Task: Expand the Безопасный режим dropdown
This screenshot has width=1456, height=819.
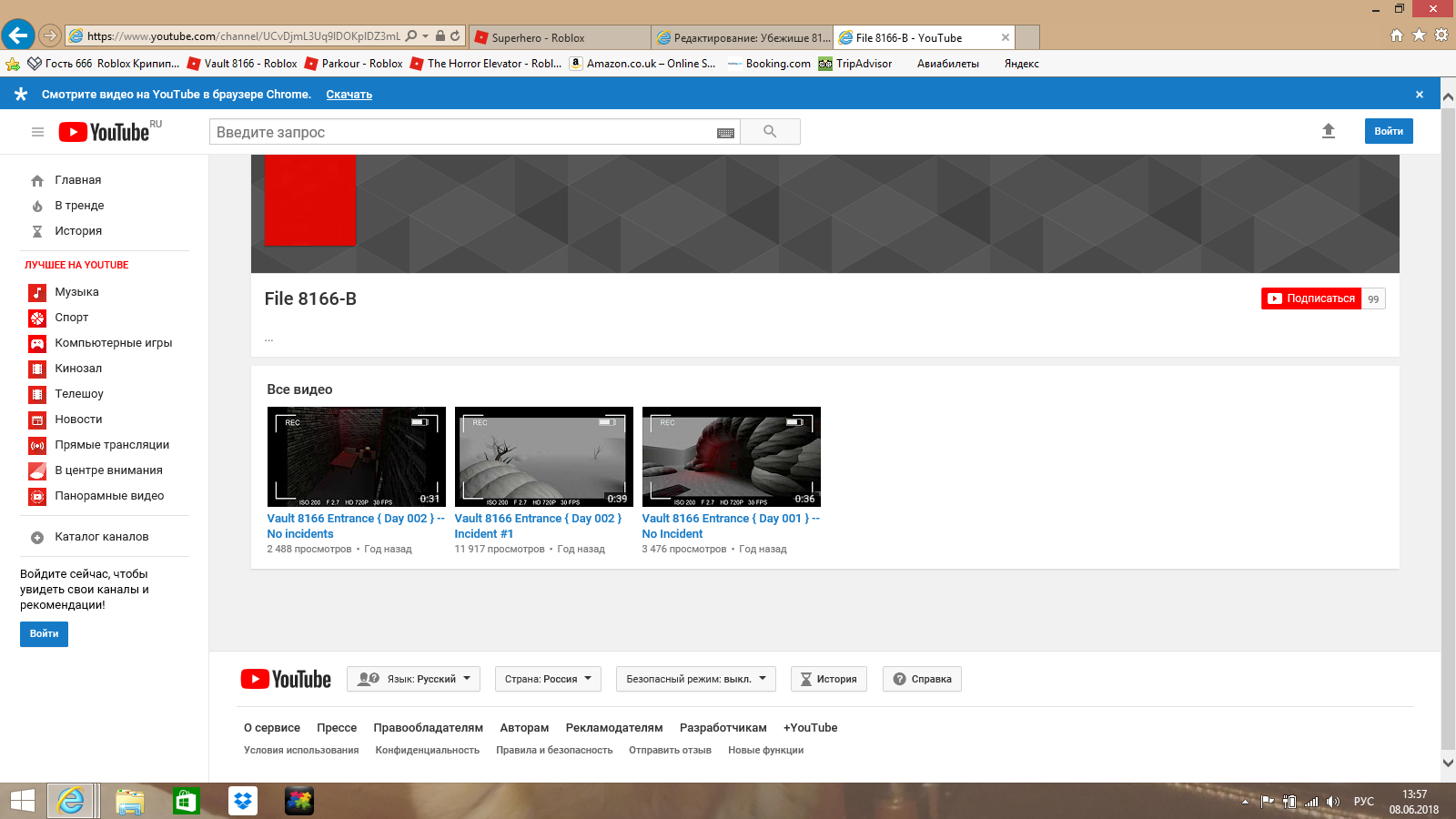Action: (x=696, y=679)
